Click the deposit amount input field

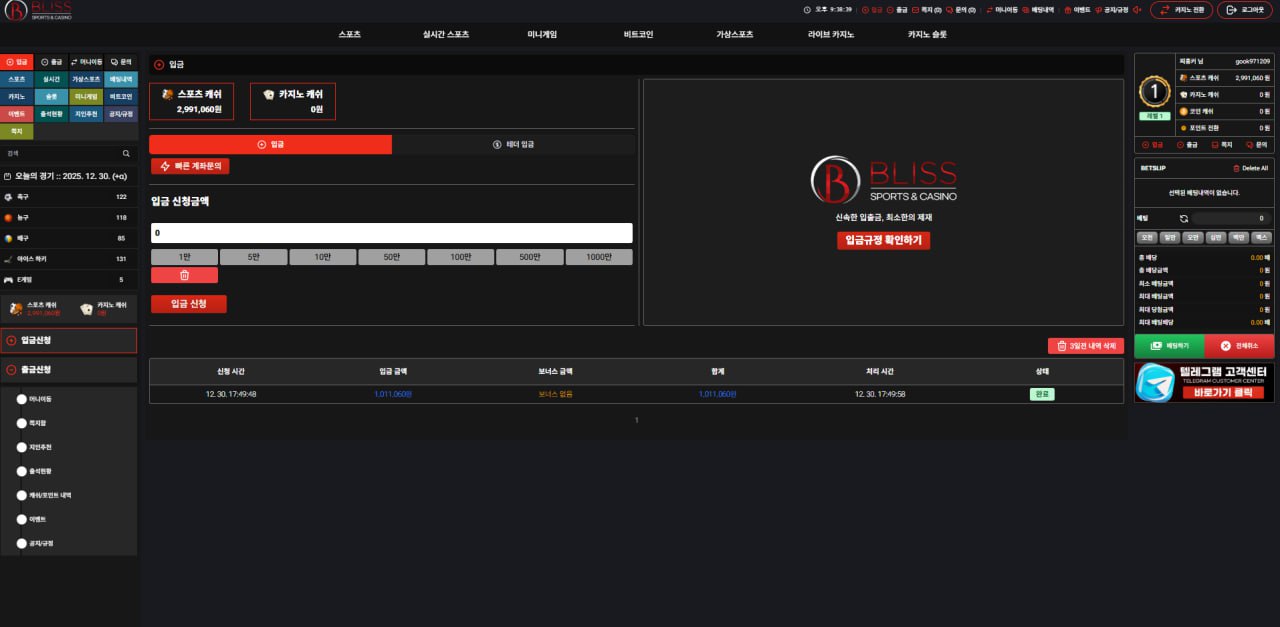pyautogui.click(x=391, y=233)
